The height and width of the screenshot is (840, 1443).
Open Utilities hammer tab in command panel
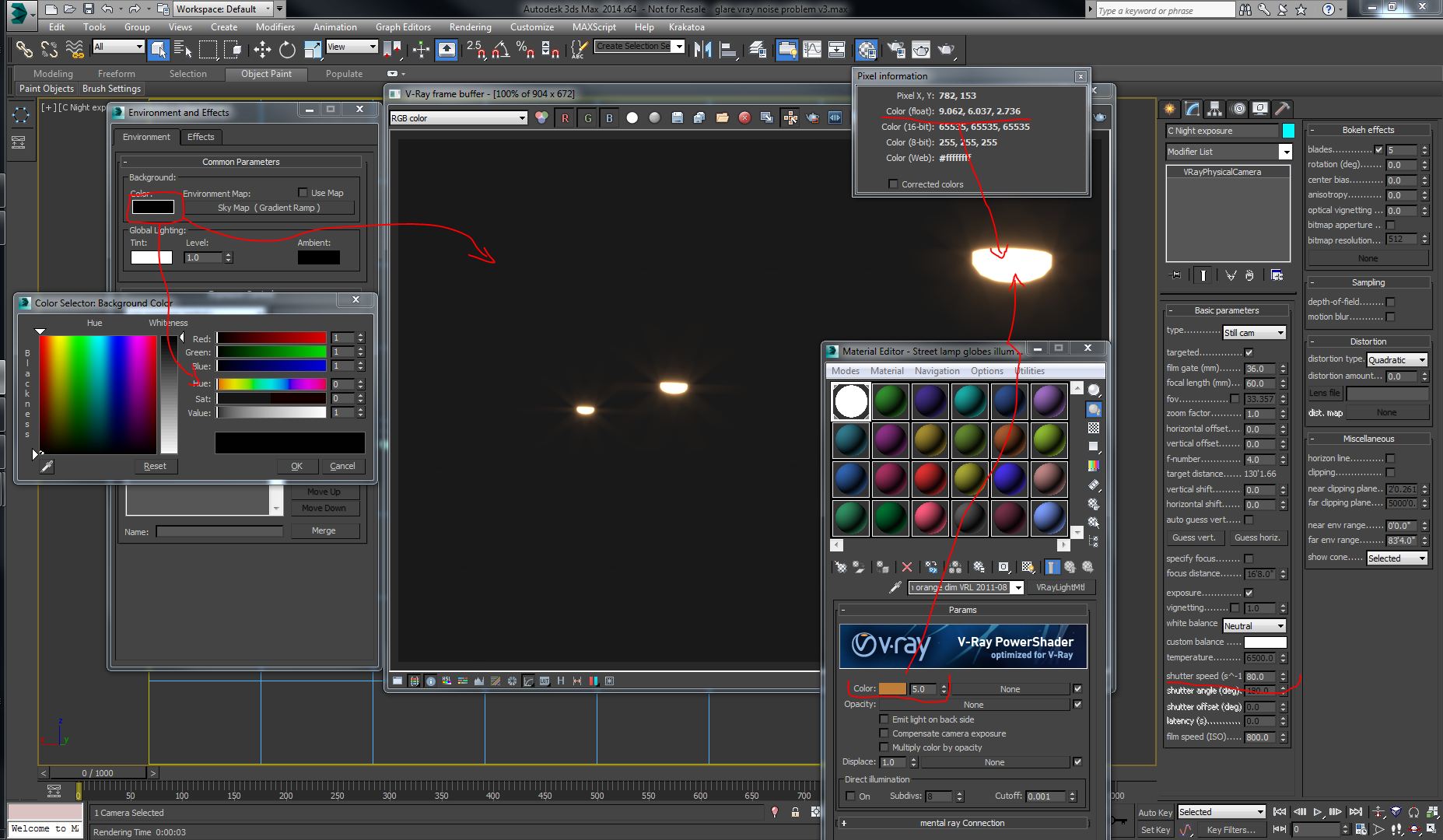pos(1282,109)
